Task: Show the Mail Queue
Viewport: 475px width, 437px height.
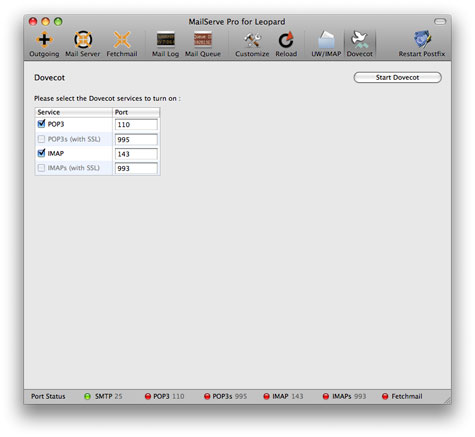Action: (x=203, y=44)
